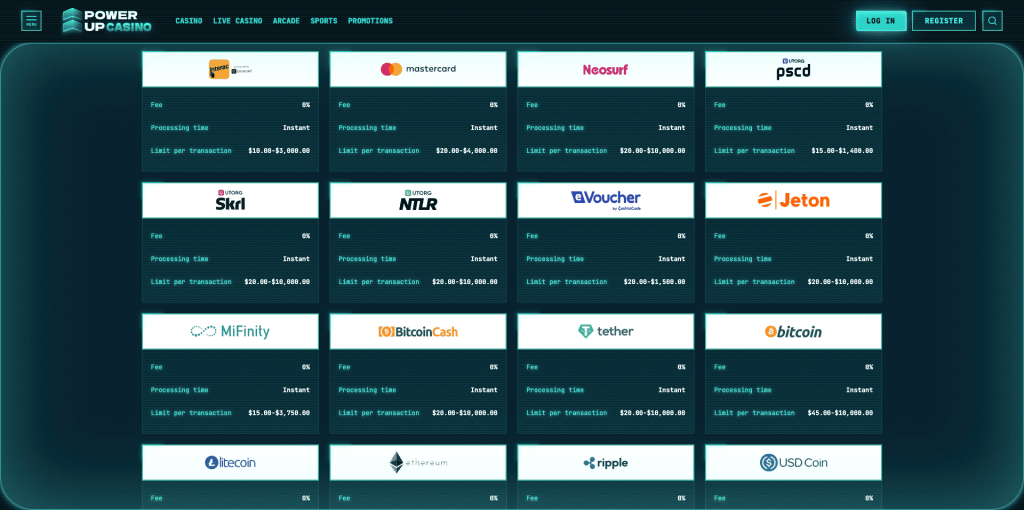1024x510 pixels.
Task: Click the Tether card's 0% fee value
Action: (681, 367)
